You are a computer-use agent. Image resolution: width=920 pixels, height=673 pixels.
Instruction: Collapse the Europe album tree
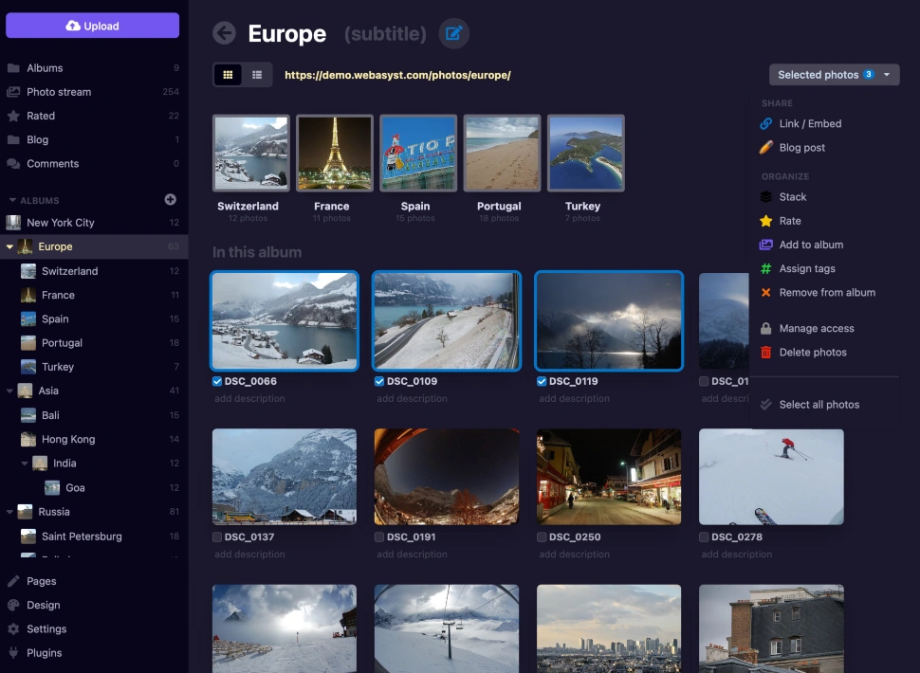tap(10, 247)
